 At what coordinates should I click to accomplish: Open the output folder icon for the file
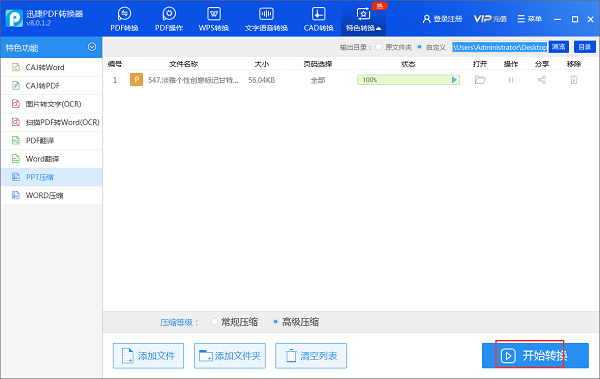tap(480, 80)
